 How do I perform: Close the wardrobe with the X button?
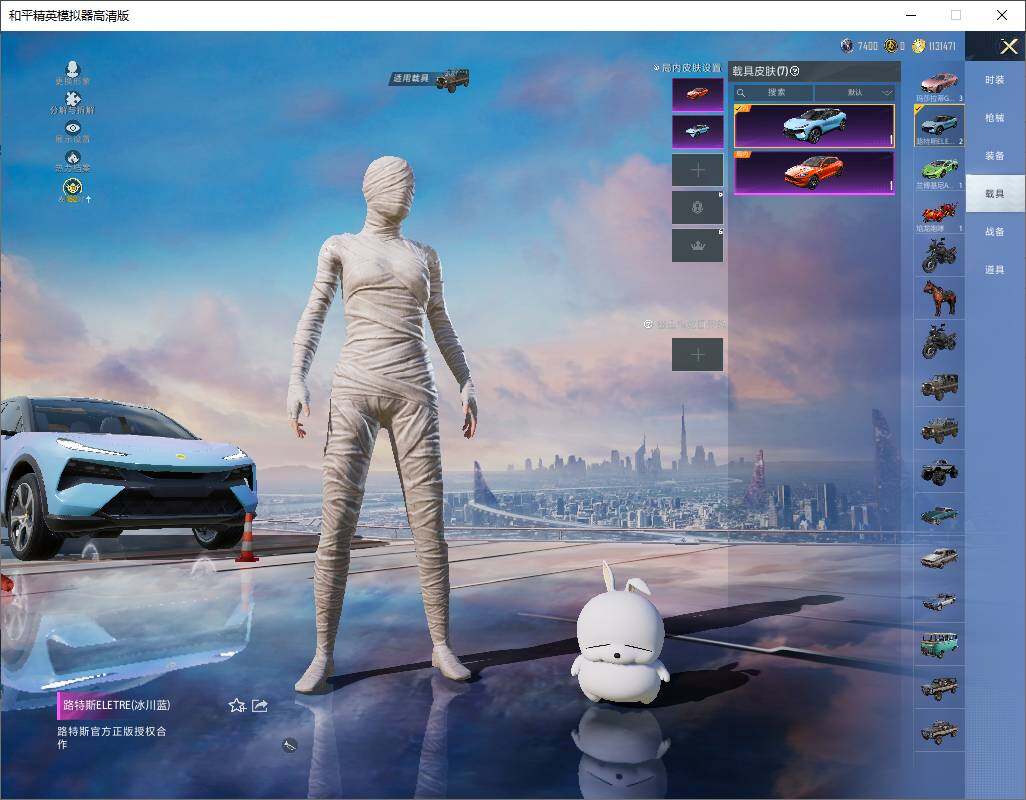(1008, 46)
